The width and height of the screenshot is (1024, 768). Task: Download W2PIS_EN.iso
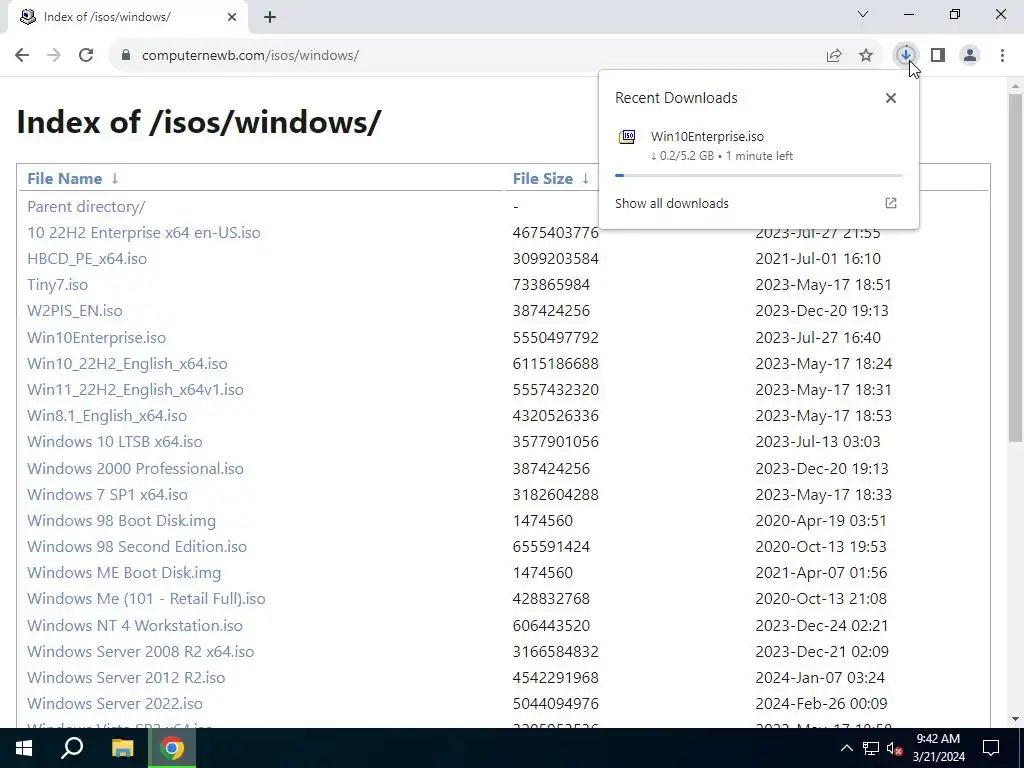(74, 311)
